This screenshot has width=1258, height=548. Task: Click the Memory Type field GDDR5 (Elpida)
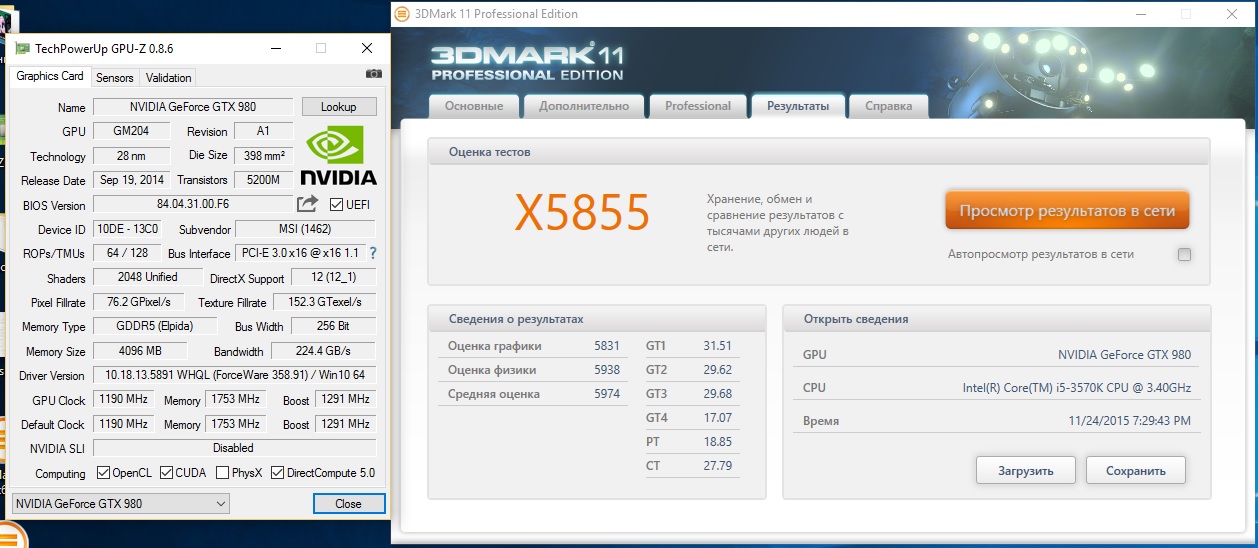tap(154, 326)
